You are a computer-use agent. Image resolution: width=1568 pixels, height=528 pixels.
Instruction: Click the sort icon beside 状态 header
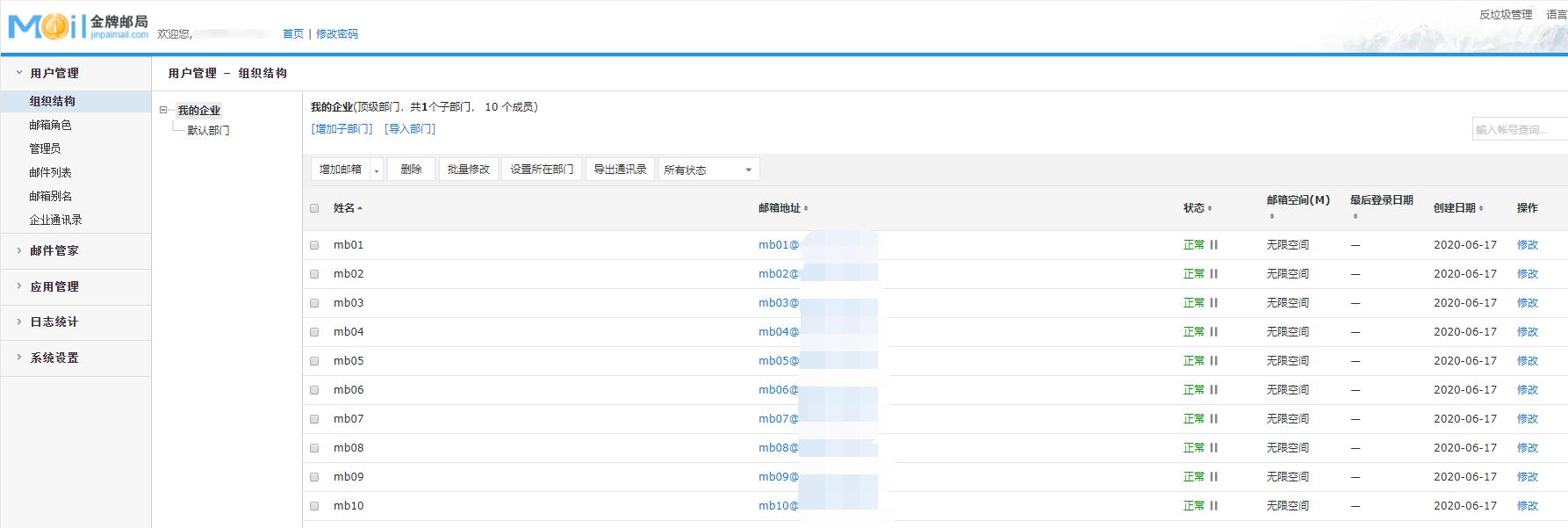tap(1210, 209)
